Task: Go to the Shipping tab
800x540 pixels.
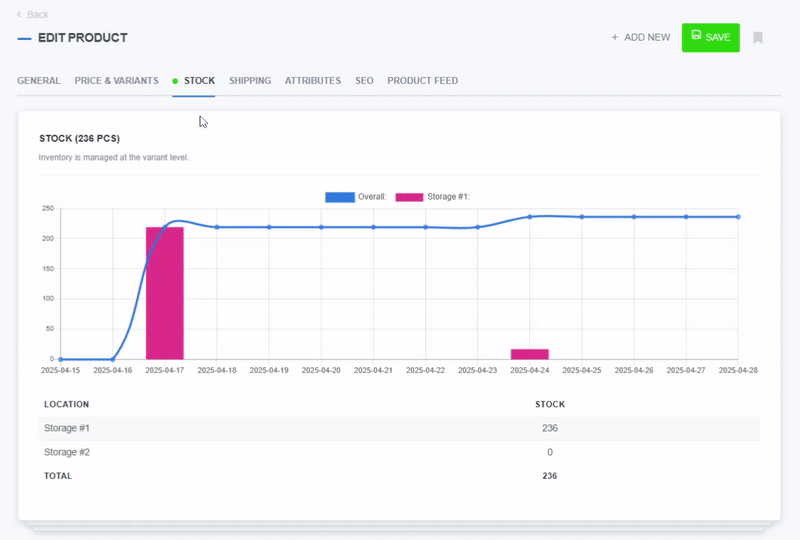Action: [x=250, y=81]
